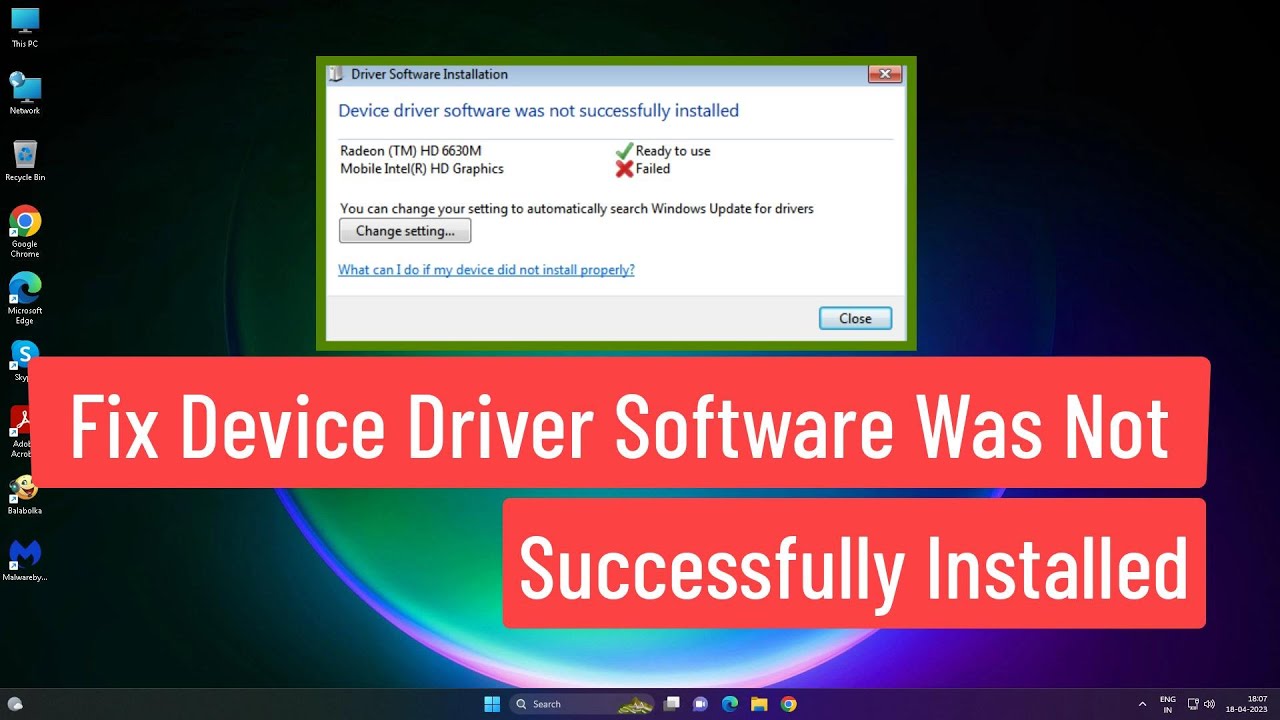1280x720 pixels.
Task: Click the Change setting... button
Action: (405, 231)
